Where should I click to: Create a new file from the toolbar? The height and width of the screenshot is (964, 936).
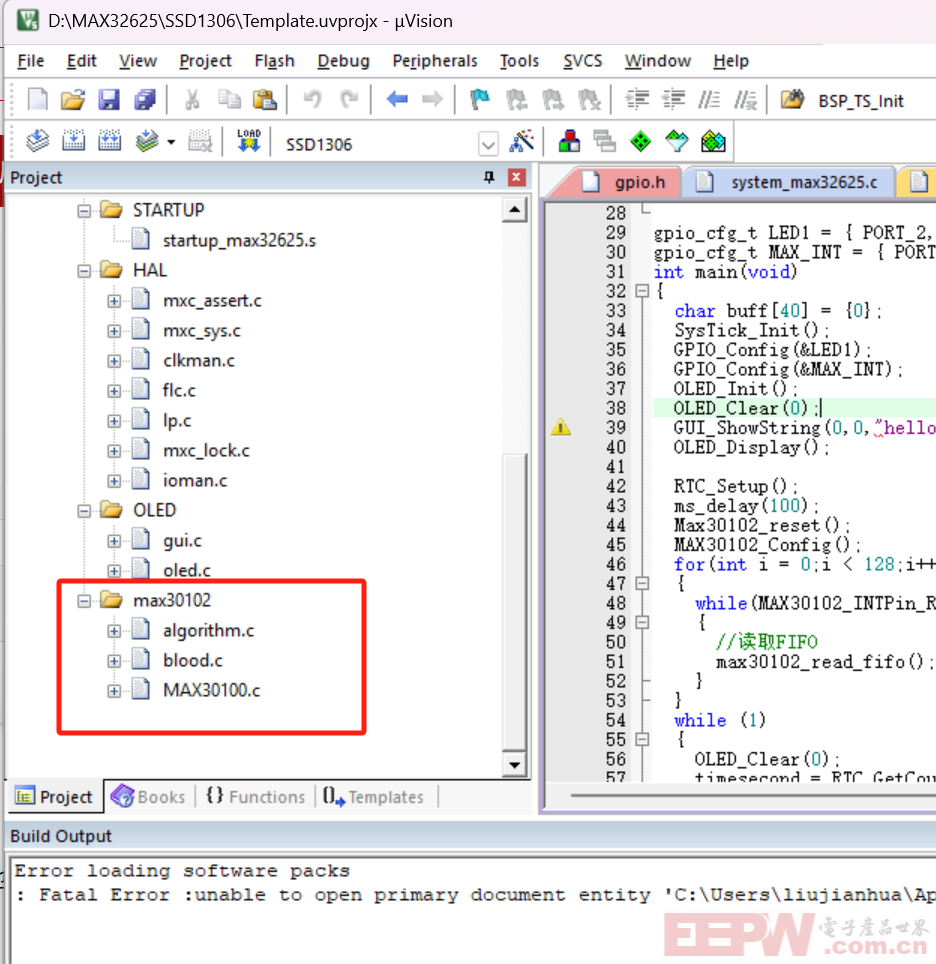pos(38,99)
